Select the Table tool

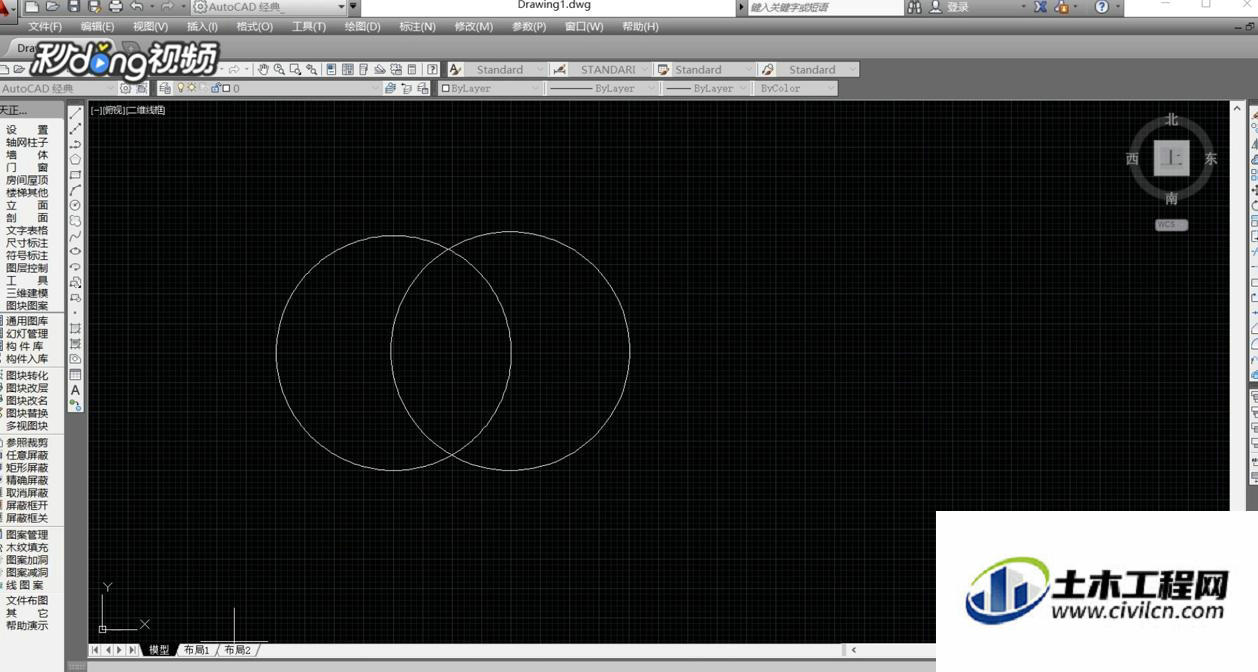(x=75, y=374)
